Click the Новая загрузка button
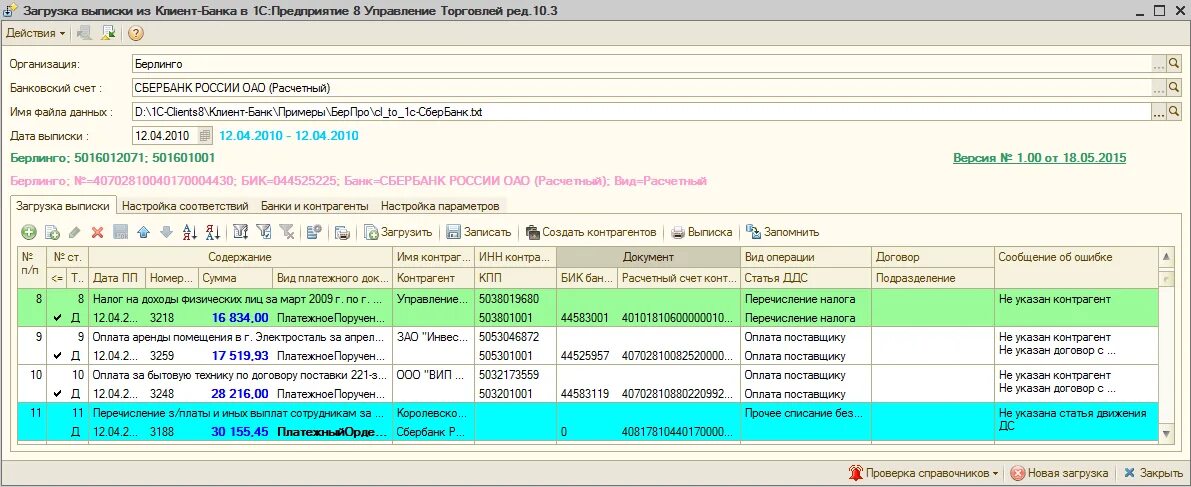 click(1060, 473)
